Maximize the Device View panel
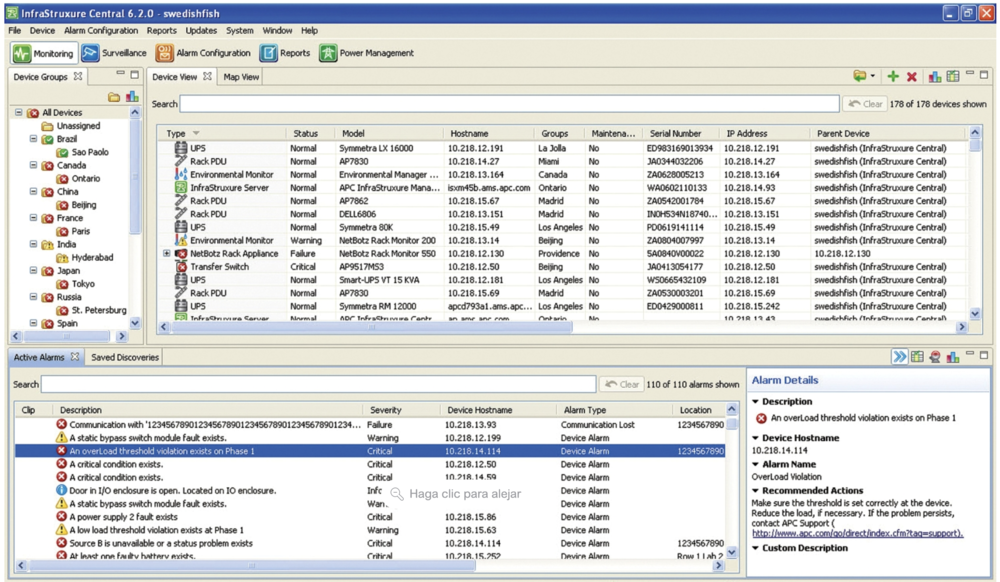 coord(984,75)
